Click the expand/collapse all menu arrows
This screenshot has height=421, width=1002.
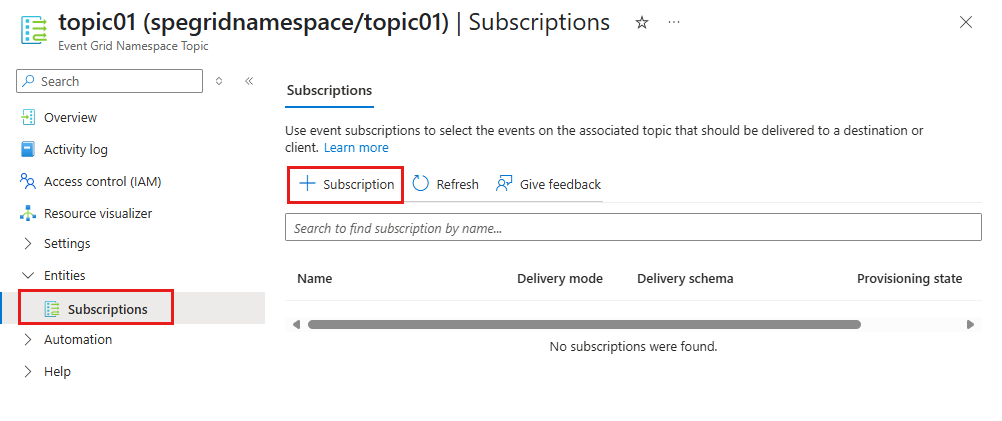tap(219, 81)
